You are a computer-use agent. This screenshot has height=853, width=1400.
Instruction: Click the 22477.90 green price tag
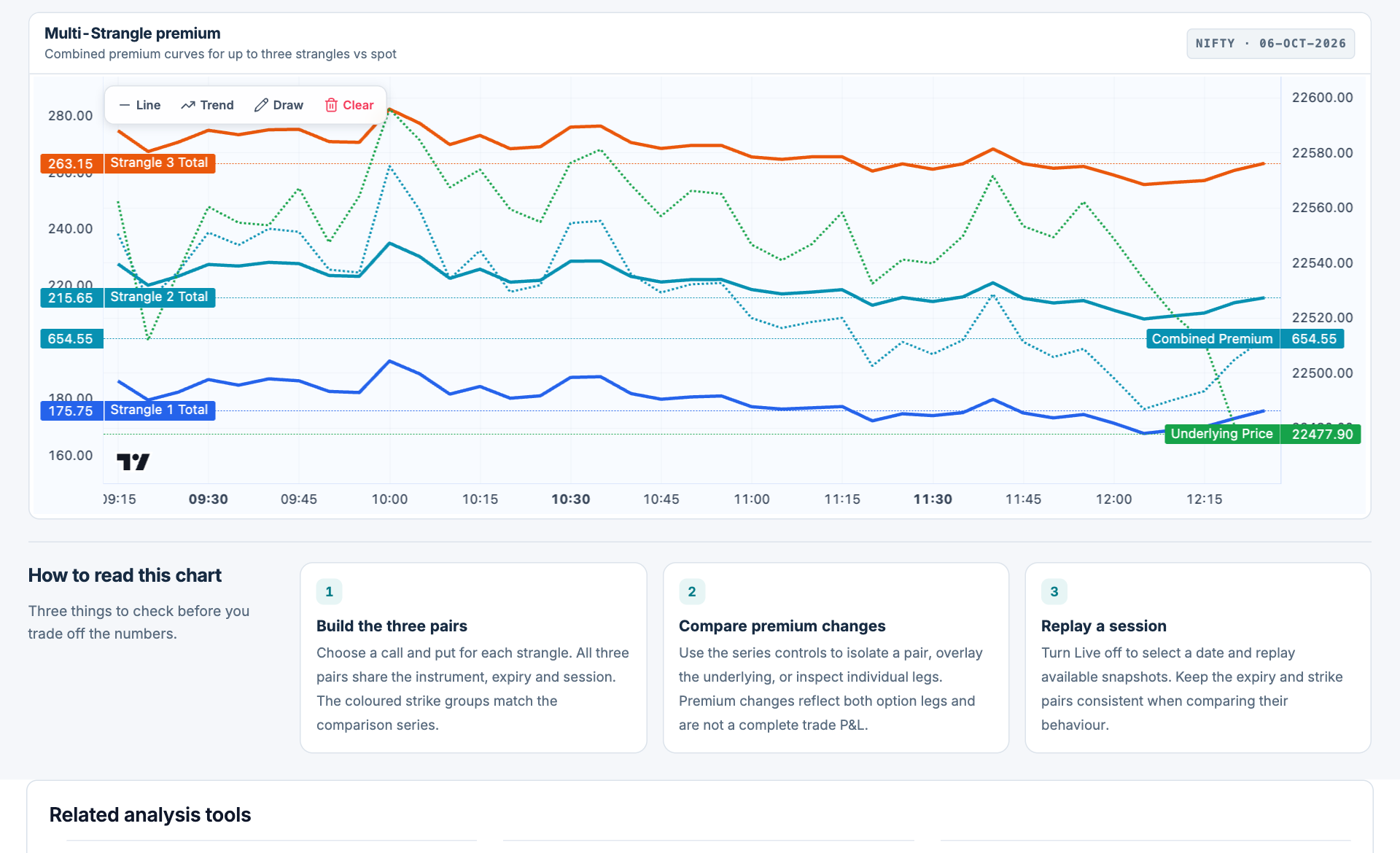(x=1321, y=434)
